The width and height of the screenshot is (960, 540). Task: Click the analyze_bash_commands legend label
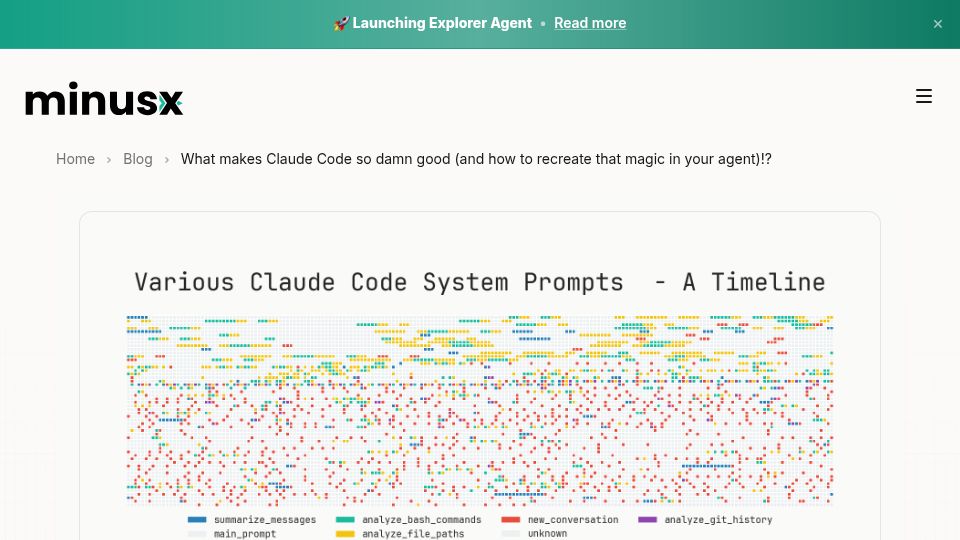[422, 520]
